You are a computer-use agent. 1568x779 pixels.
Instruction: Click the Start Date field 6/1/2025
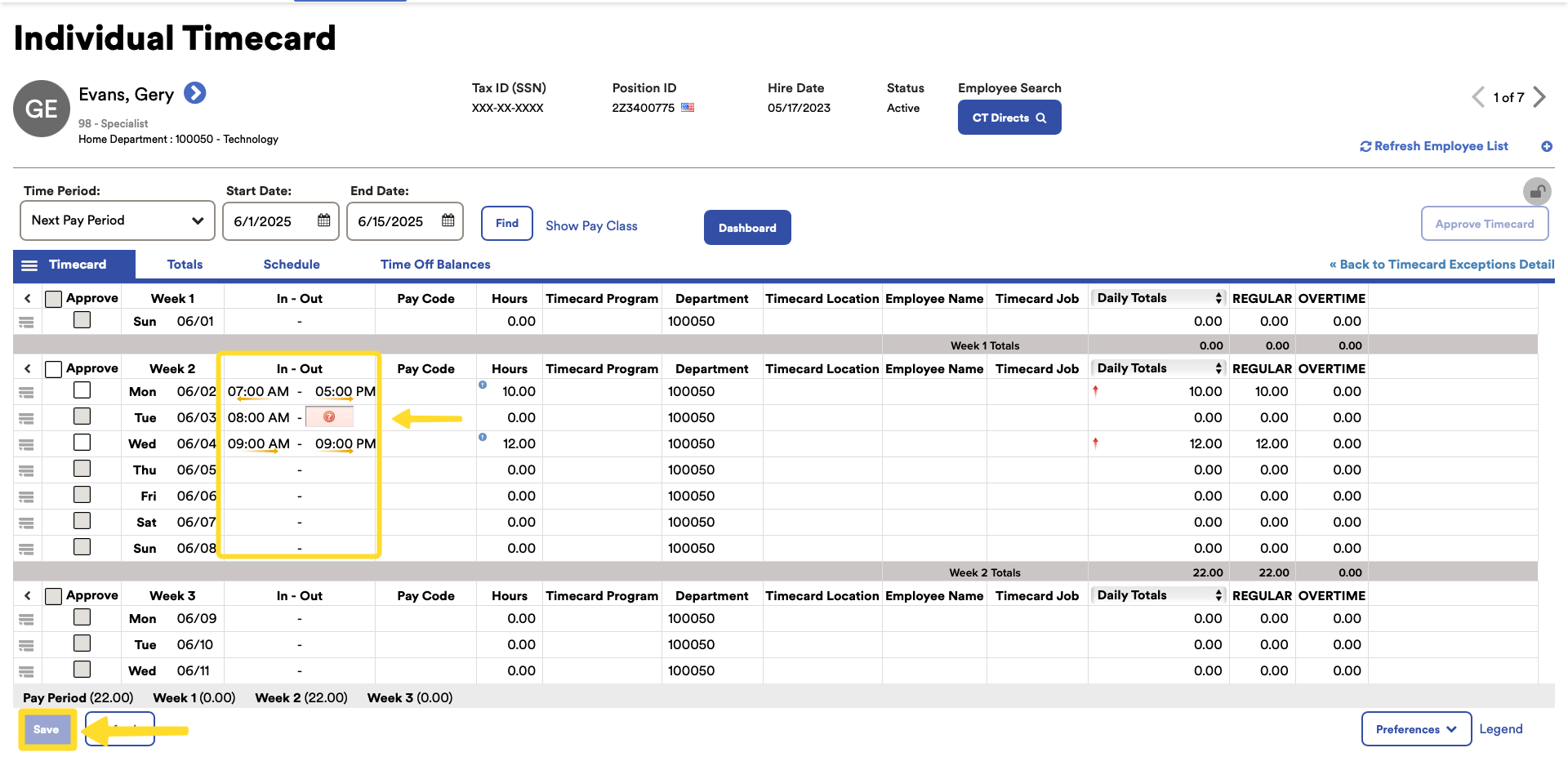(281, 221)
